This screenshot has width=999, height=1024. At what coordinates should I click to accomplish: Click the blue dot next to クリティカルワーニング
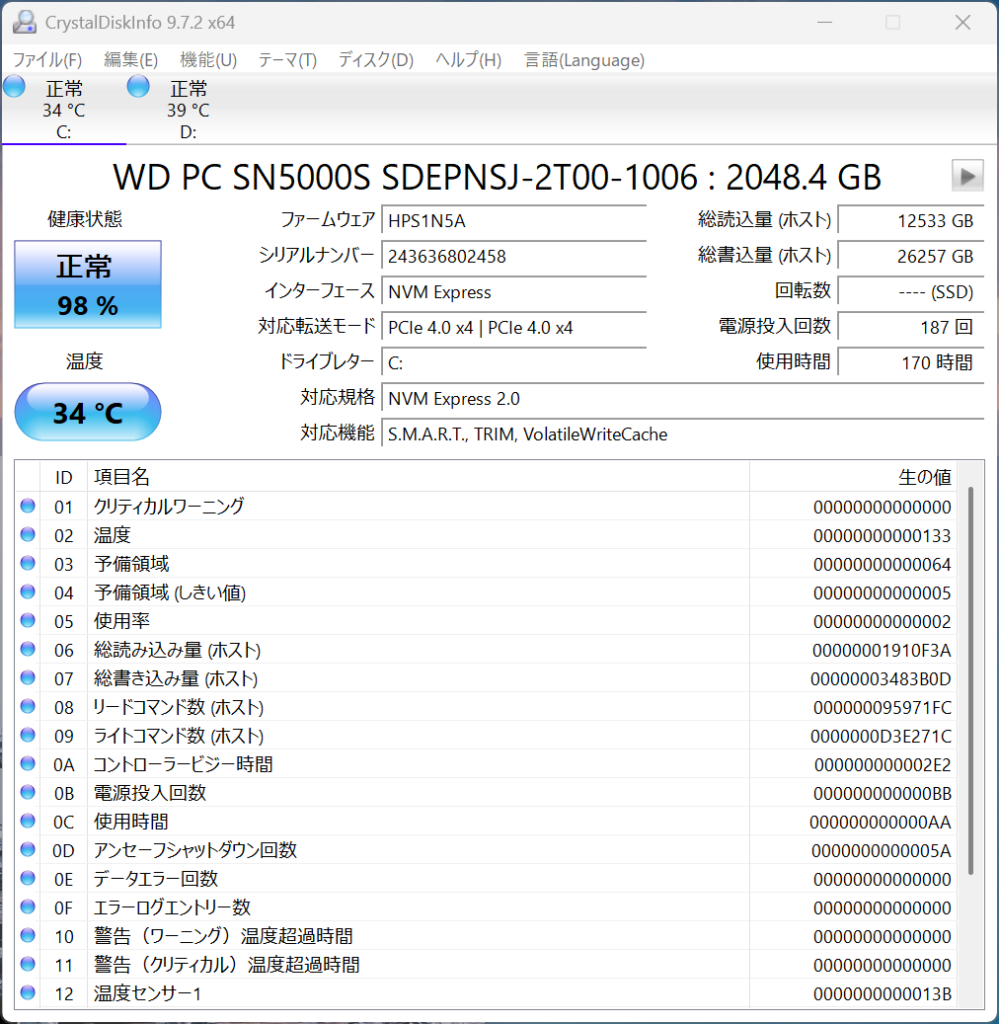pos(27,506)
